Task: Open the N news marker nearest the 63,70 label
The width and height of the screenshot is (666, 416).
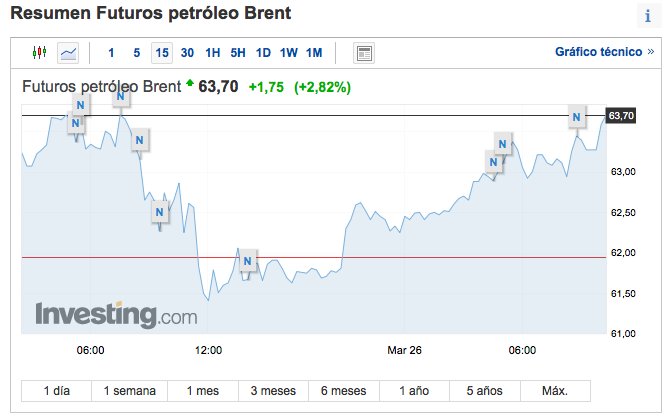Action: (x=576, y=117)
